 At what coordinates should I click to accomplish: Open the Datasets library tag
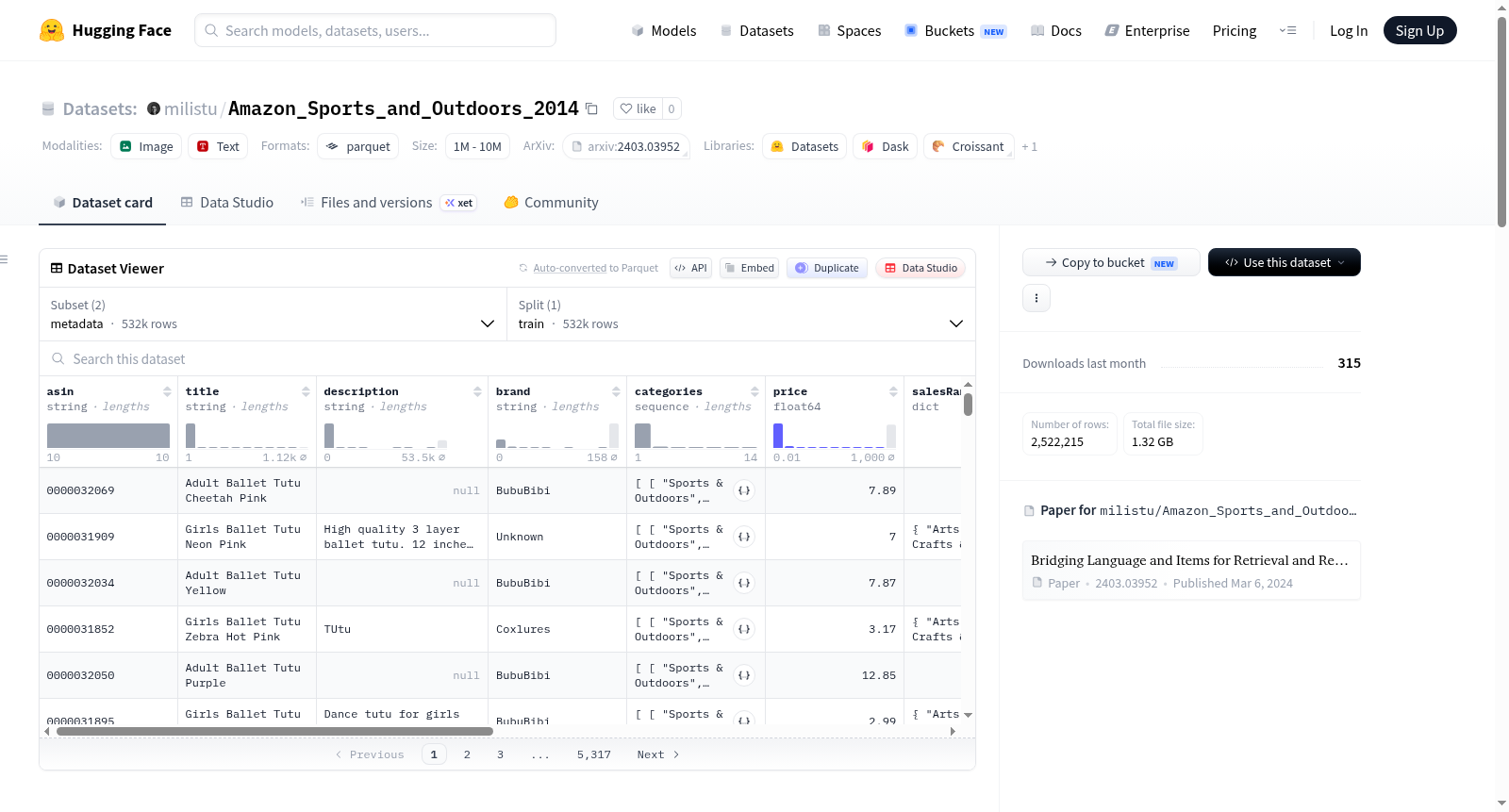tap(804, 146)
